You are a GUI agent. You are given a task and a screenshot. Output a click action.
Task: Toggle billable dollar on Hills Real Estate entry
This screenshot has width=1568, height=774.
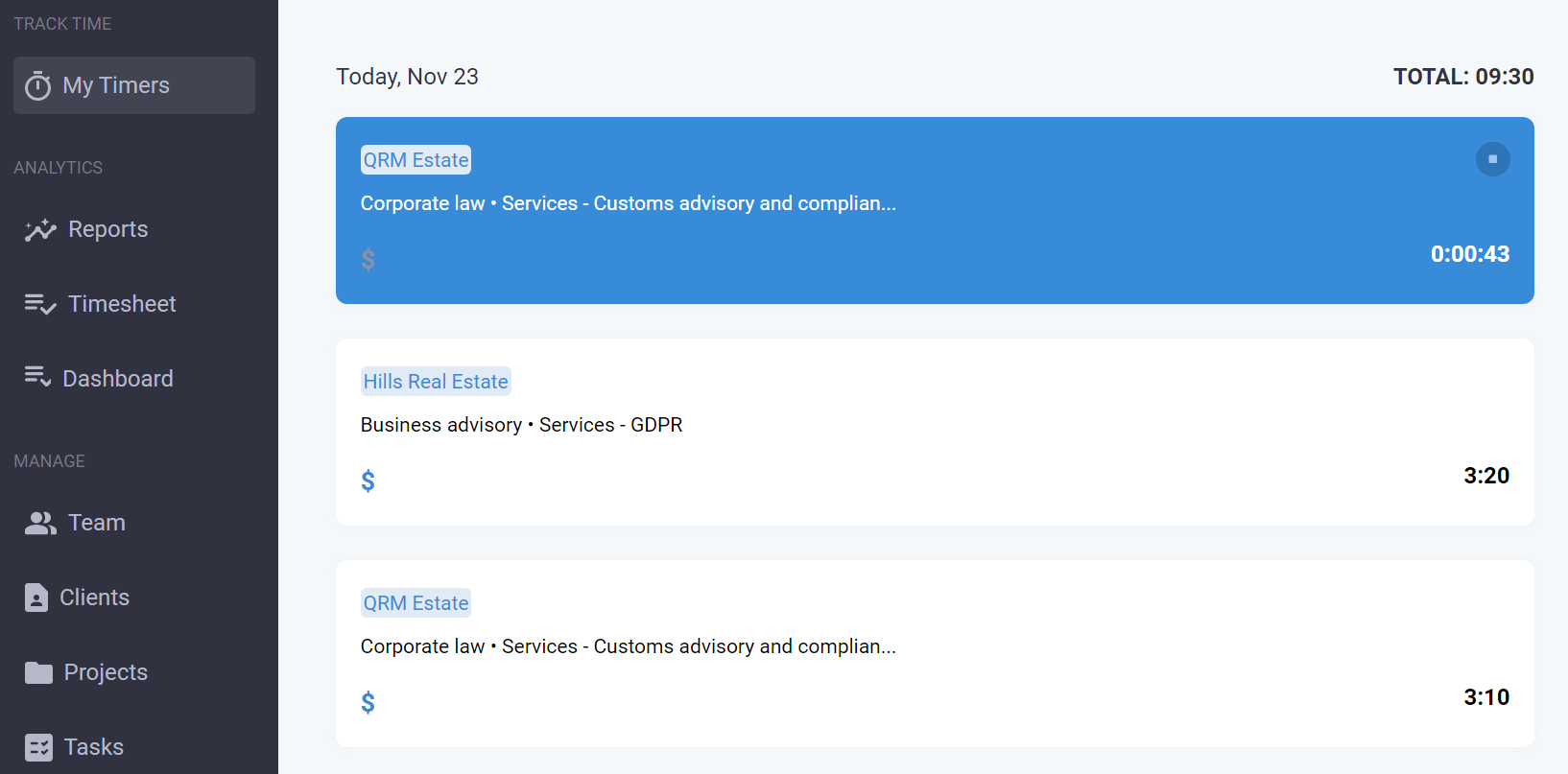[x=368, y=481]
